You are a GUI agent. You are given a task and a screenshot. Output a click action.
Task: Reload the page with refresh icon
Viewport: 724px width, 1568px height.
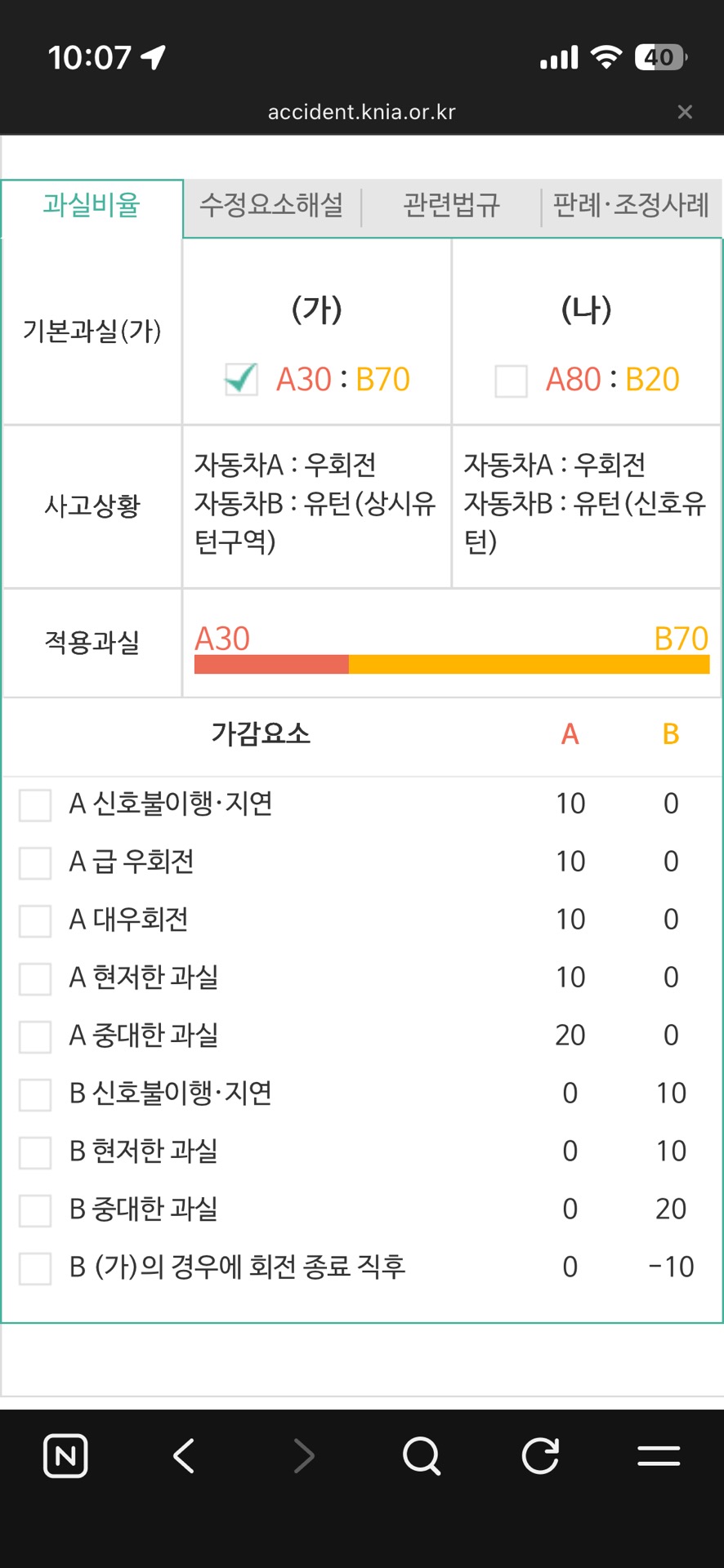(540, 1455)
